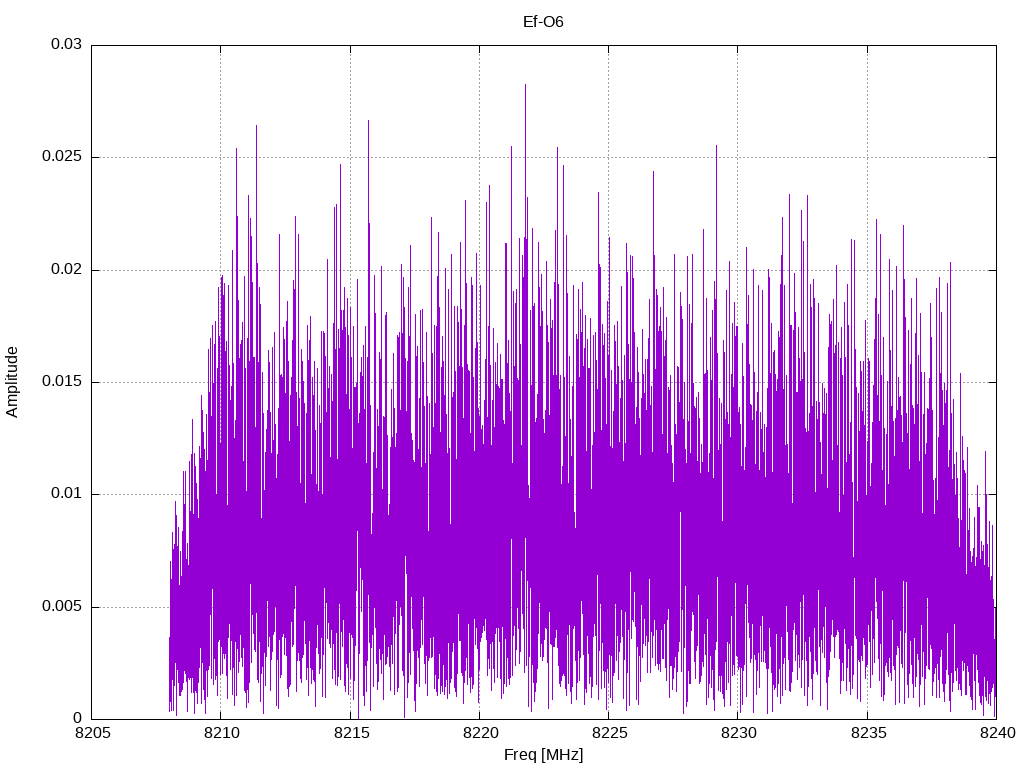Screen dimensions: 1024x768
Task: Click the y-axis tick label 0.01
Action: coord(67,494)
